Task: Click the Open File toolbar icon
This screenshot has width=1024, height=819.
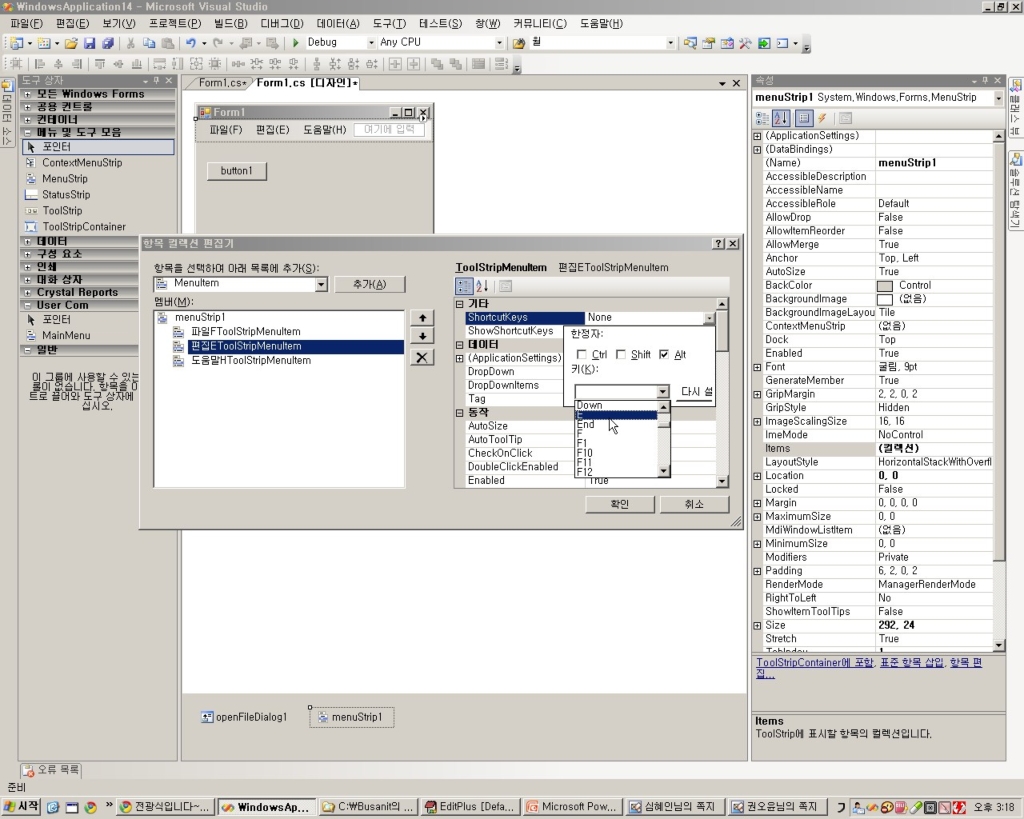Action: click(x=71, y=43)
